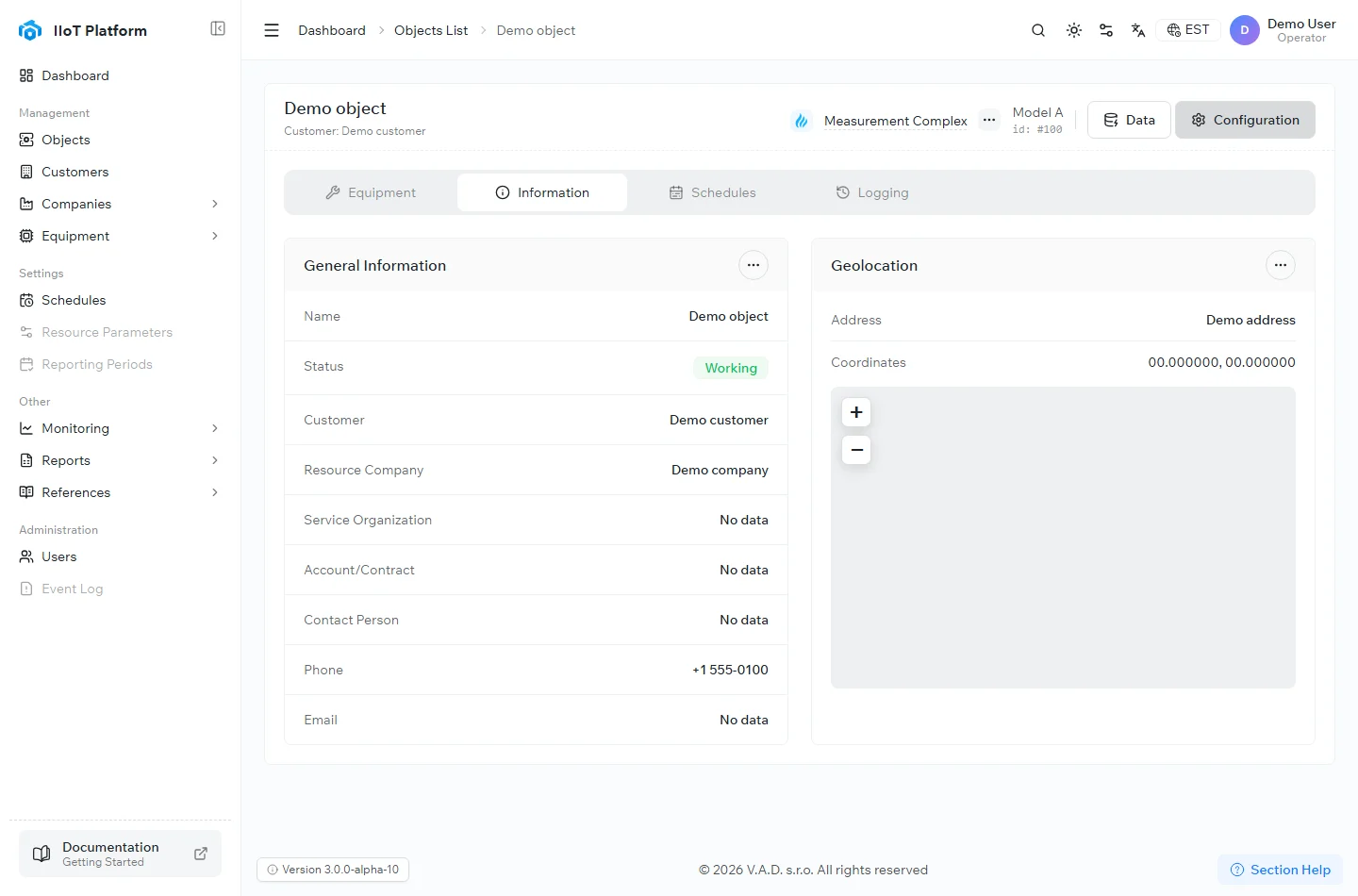Open General Information more options button

[754, 265]
